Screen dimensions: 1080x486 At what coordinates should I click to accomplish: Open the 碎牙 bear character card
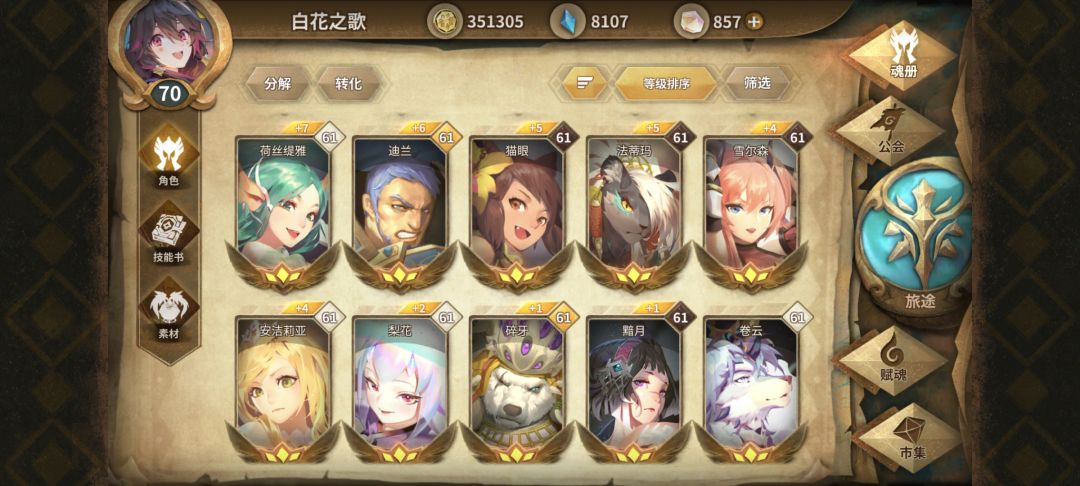pyautogui.click(x=517, y=383)
